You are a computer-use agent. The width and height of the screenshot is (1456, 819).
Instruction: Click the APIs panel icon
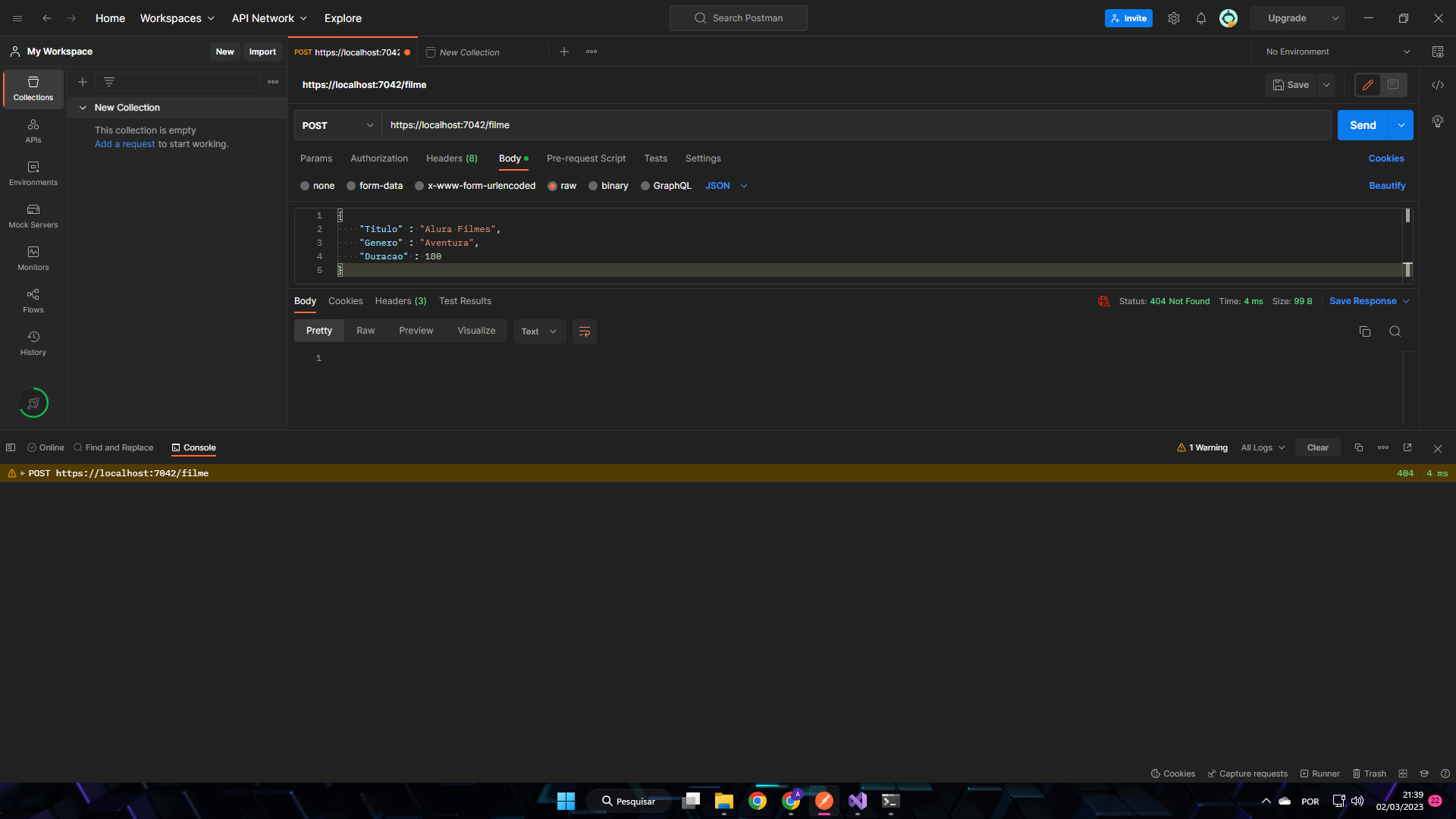(33, 130)
